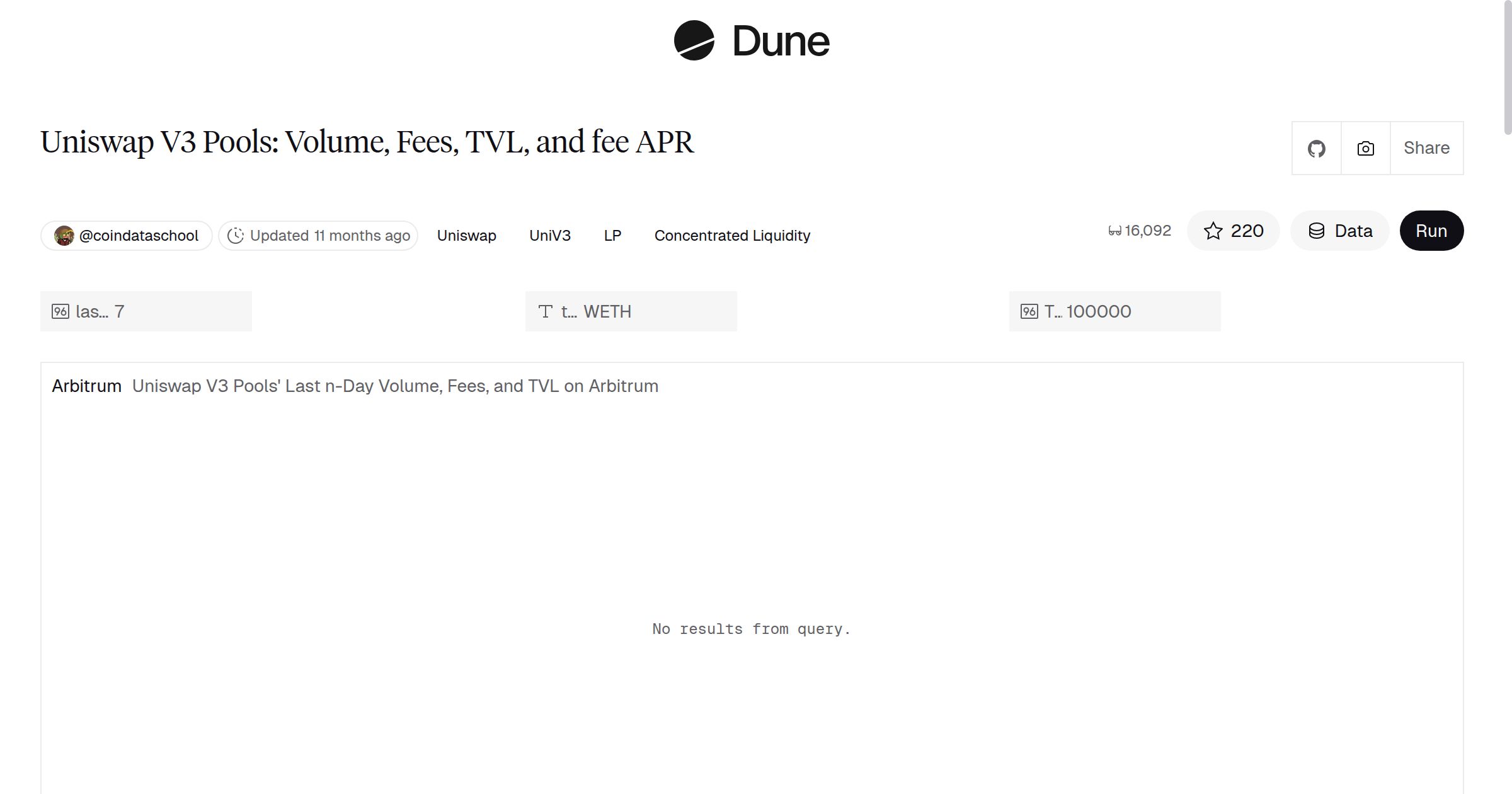Open the 'Concentrated Liquidity' tag link
Screen dimensions: 1512x794
(x=732, y=235)
